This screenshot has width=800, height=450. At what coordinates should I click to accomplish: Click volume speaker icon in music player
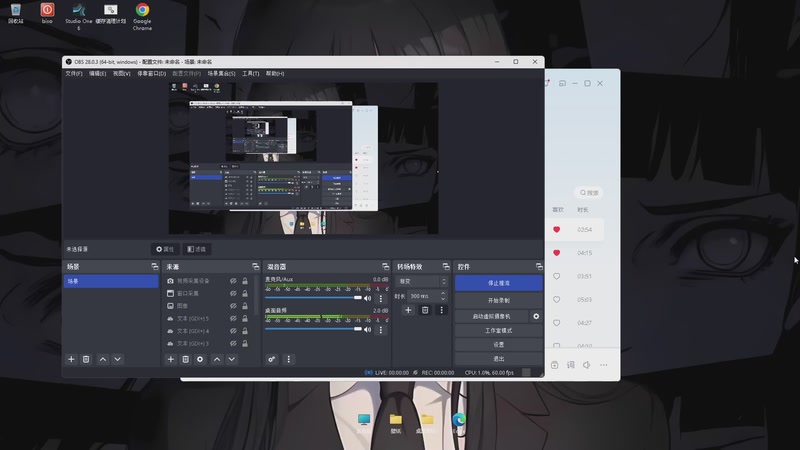(x=587, y=365)
